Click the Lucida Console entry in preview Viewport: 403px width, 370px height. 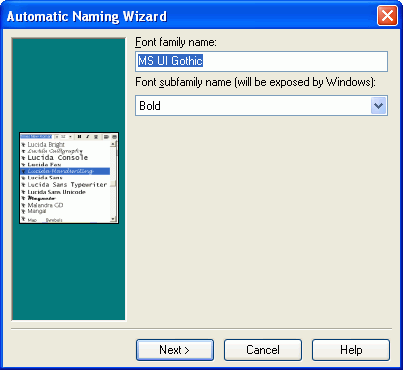[57, 158]
